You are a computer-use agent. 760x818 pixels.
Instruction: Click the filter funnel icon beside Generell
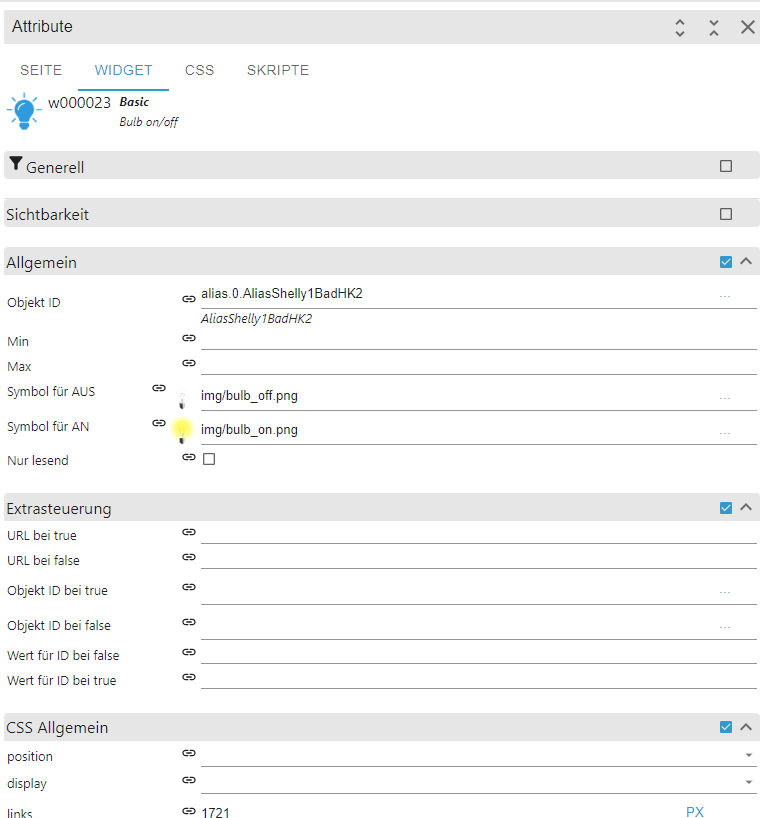pos(16,164)
